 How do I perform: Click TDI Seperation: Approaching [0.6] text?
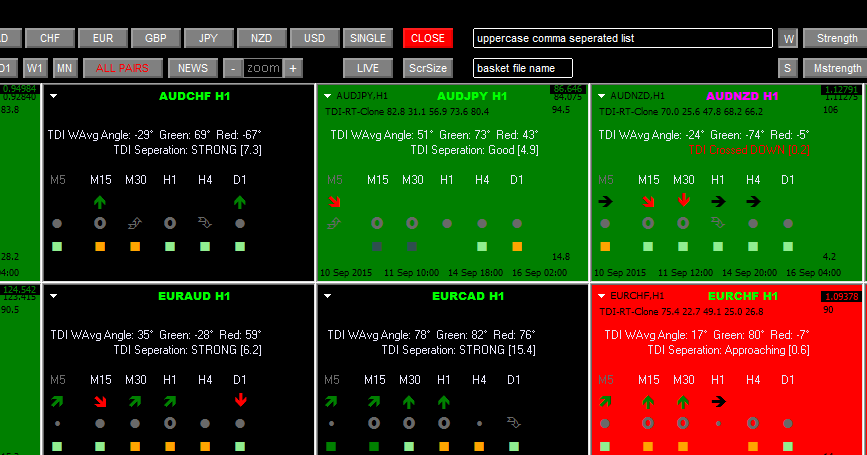click(728, 350)
